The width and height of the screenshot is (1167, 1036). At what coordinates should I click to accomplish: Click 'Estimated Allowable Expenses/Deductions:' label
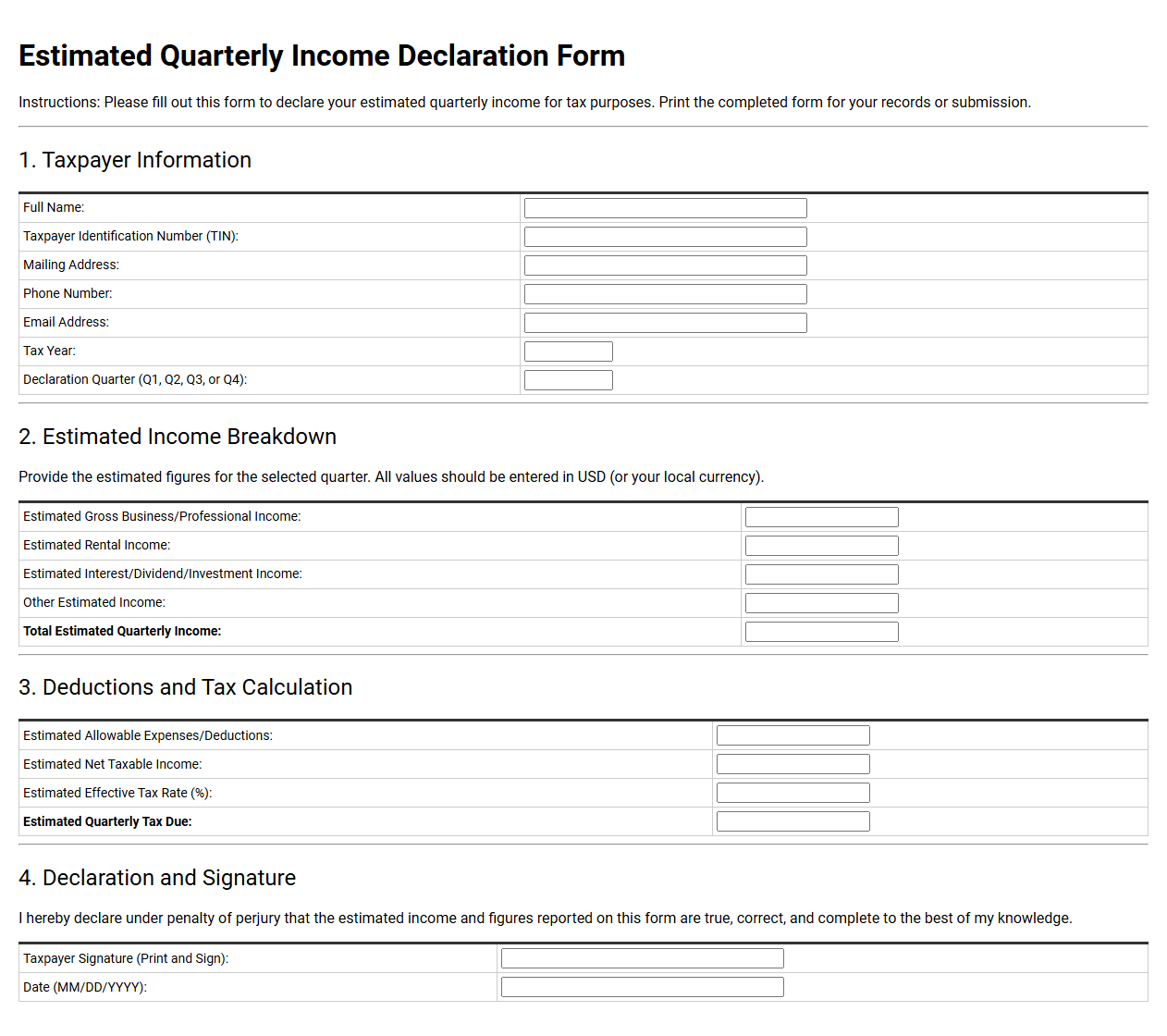[x=148, y=735]
